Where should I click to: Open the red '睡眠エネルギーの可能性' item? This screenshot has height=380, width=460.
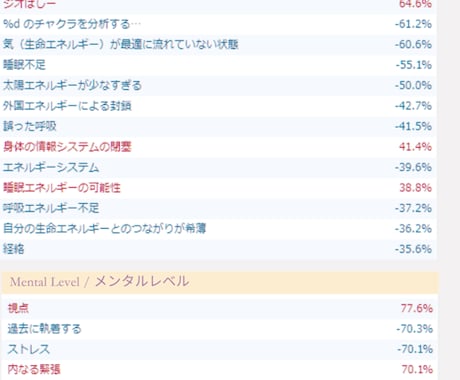[x=62, y=188]
